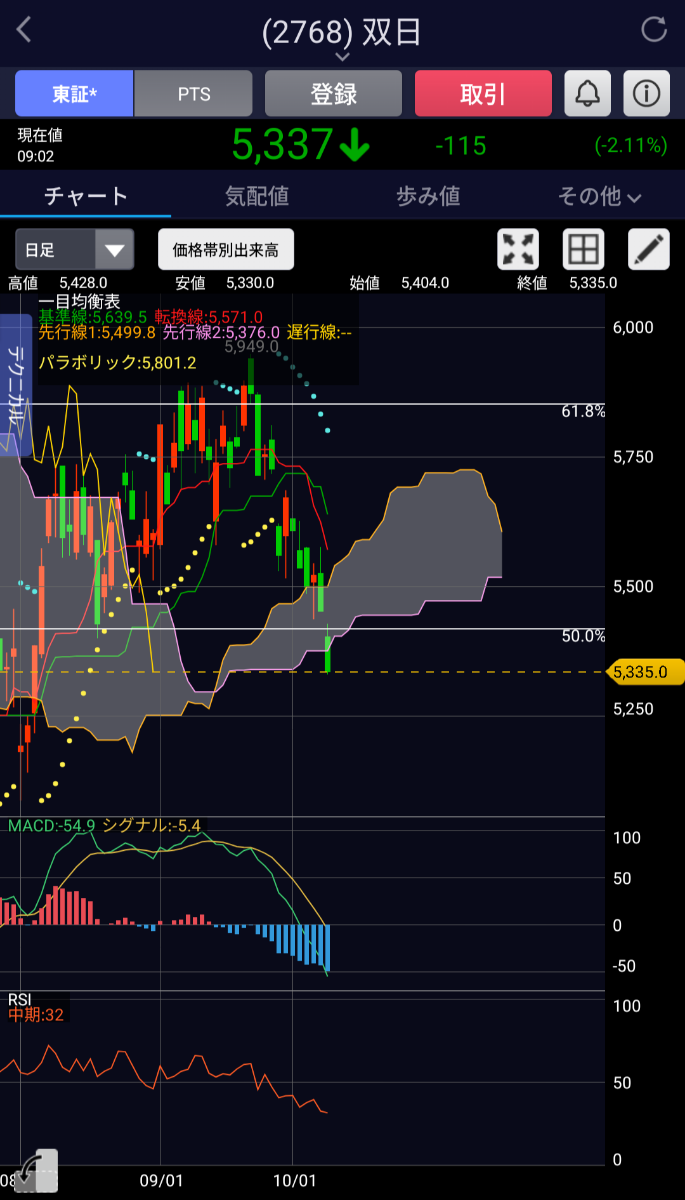Tap the 登録 button
685x1200 pixels.
coord(333,94)
